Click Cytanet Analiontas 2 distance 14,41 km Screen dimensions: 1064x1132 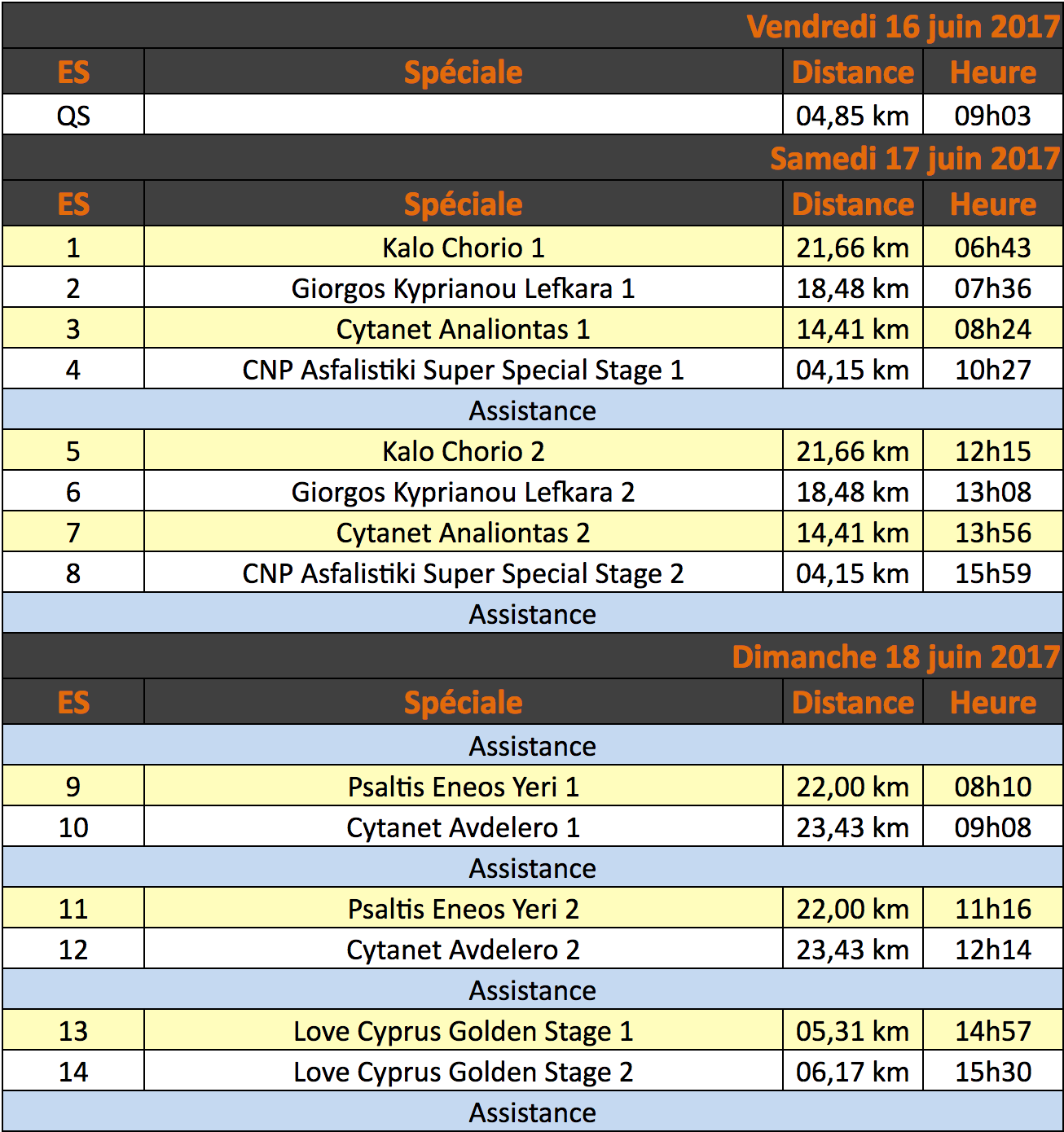pyautogui.click(x=852, y=532)
